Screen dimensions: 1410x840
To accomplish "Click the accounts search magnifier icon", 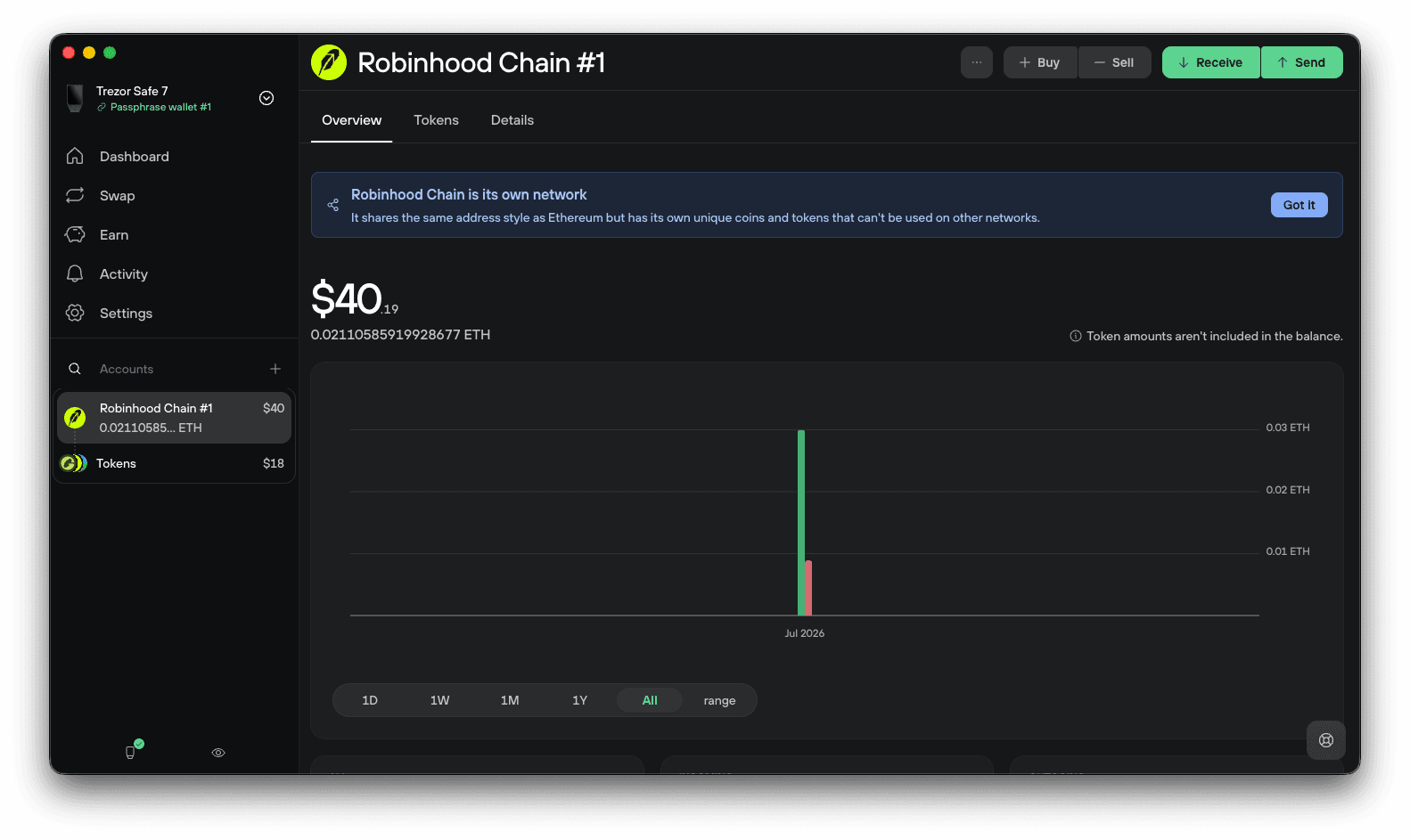I will click(x=75, y=369).
